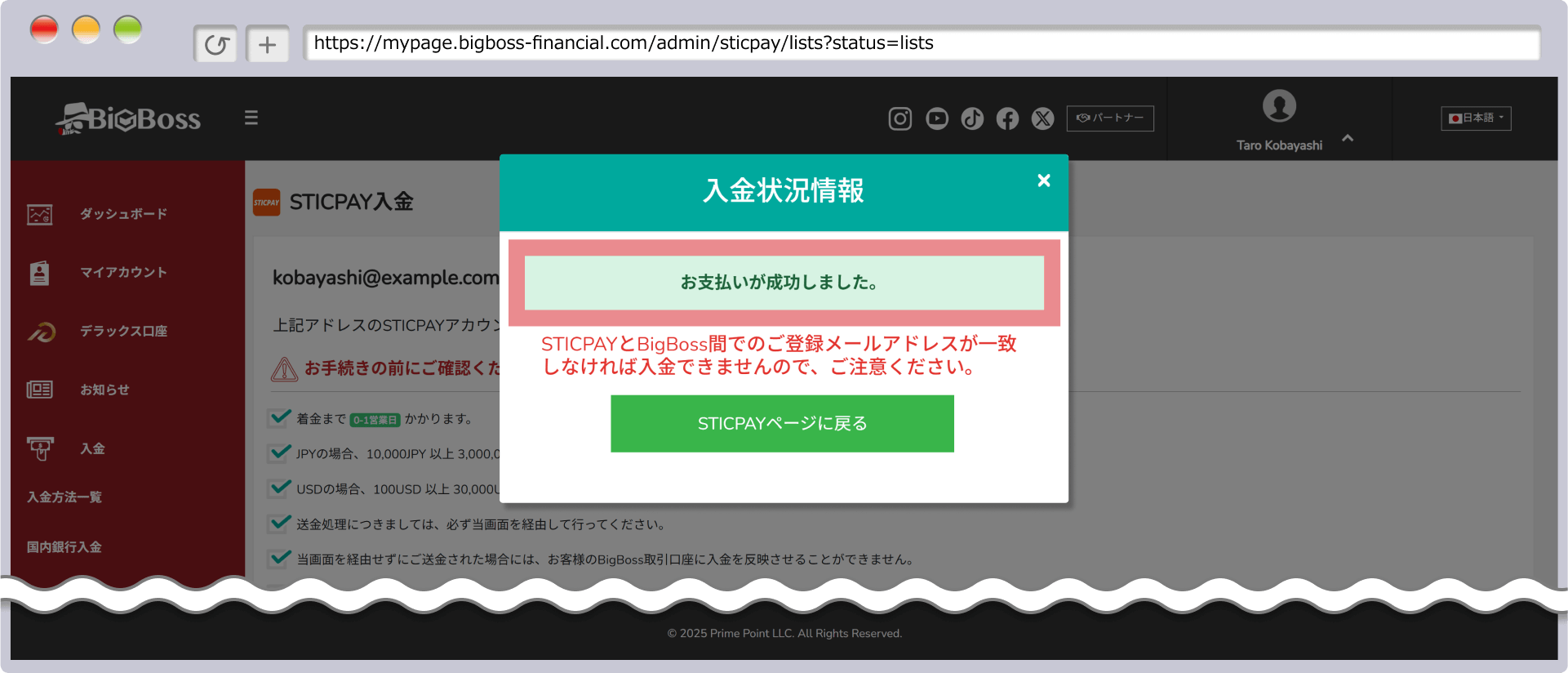Open BigBoss Instagram page icon
Viewport: 1568px width, 673px height.
[899, 119]
